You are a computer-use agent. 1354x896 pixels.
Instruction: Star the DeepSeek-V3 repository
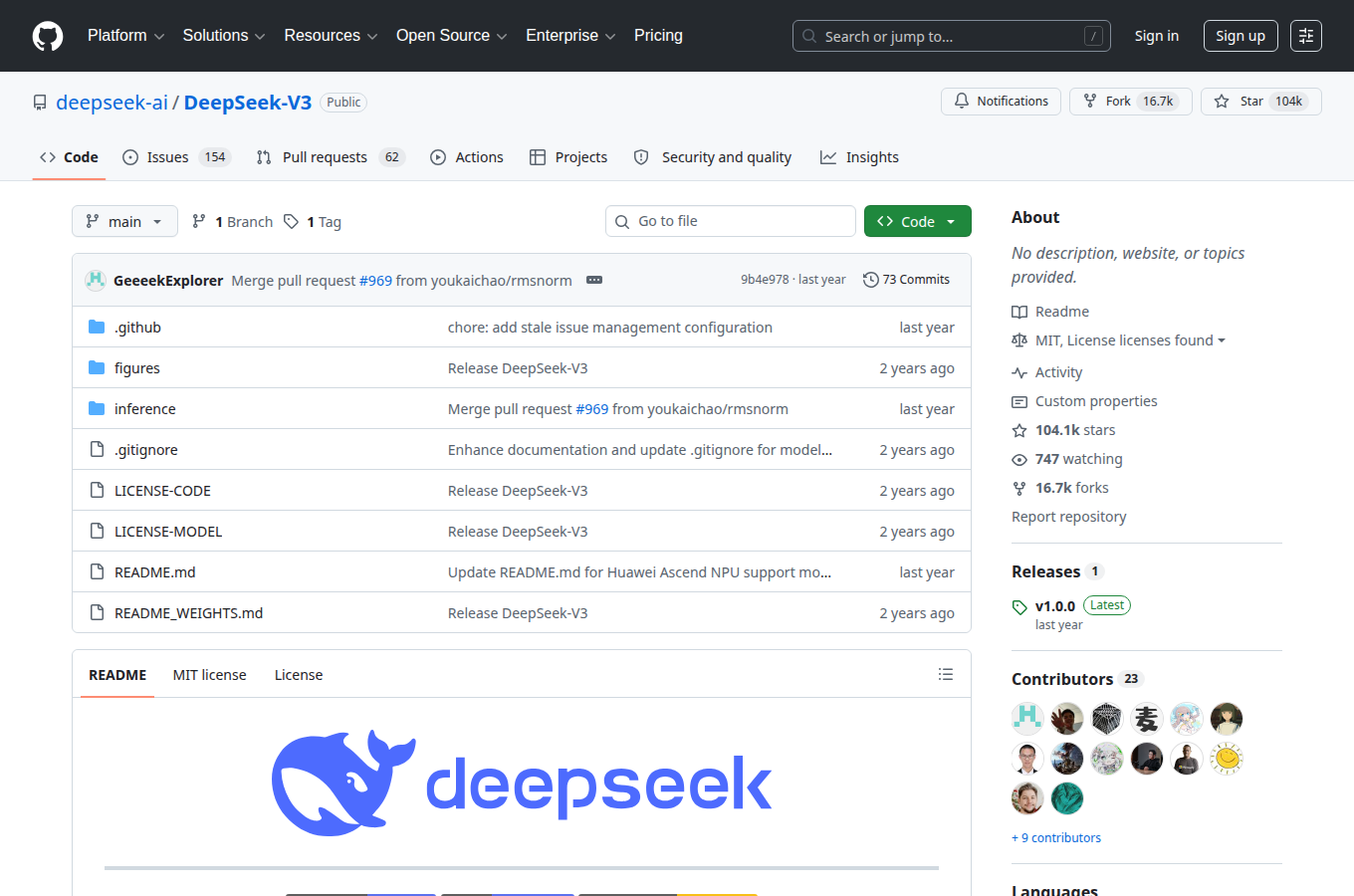[x=1260, y=102]
